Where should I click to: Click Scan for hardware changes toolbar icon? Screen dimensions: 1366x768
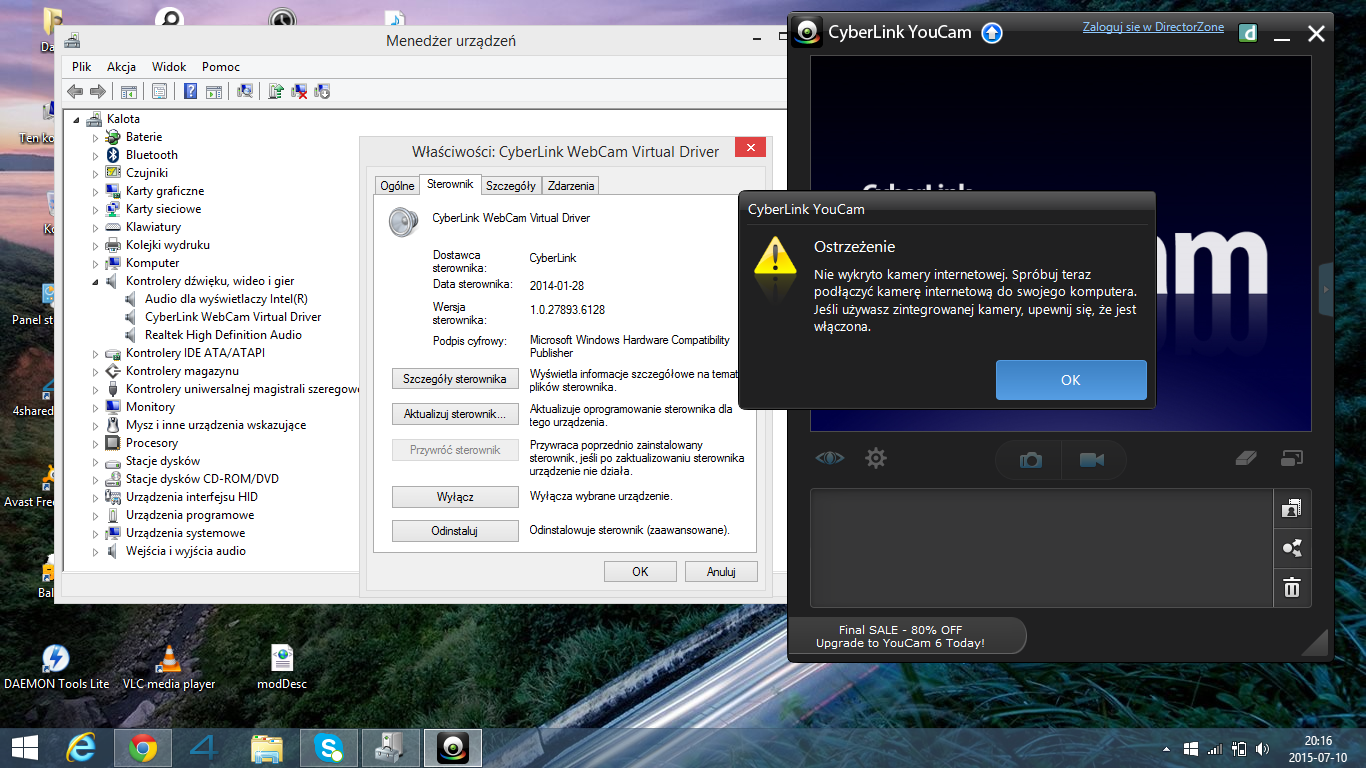point(245,91)
